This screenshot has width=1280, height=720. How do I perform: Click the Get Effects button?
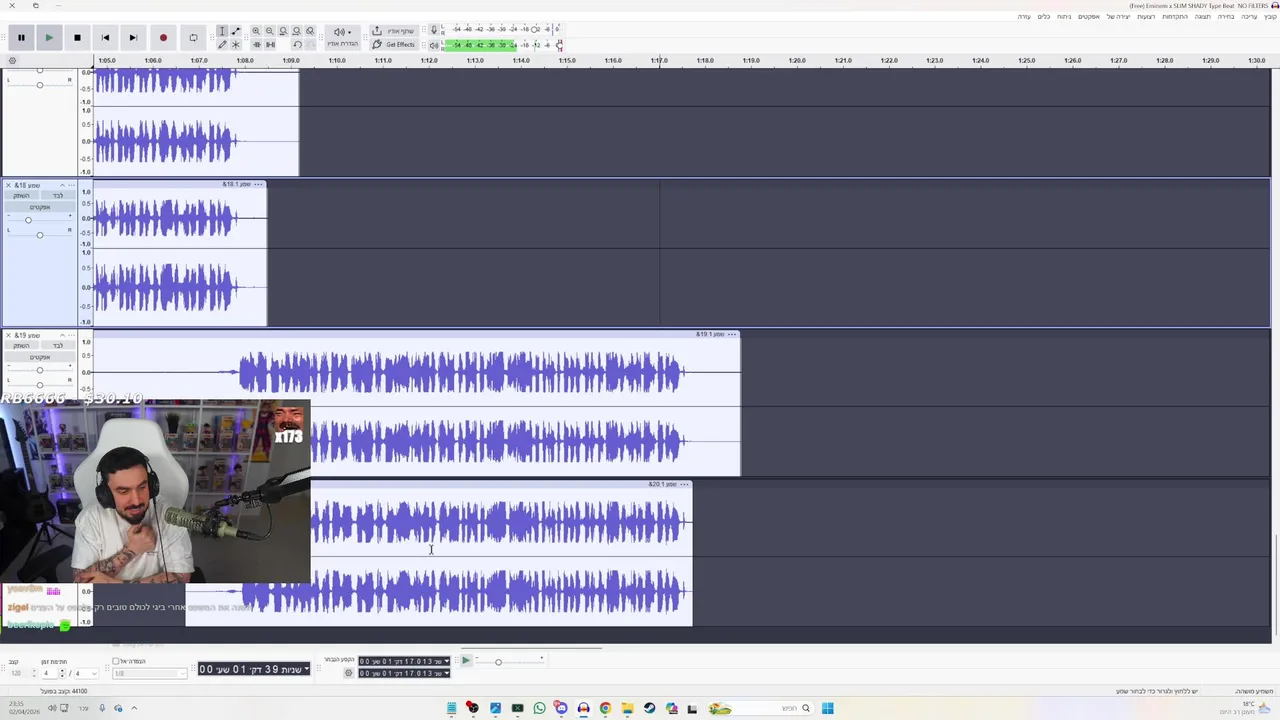pyautogui.click(x=393, y=45)
